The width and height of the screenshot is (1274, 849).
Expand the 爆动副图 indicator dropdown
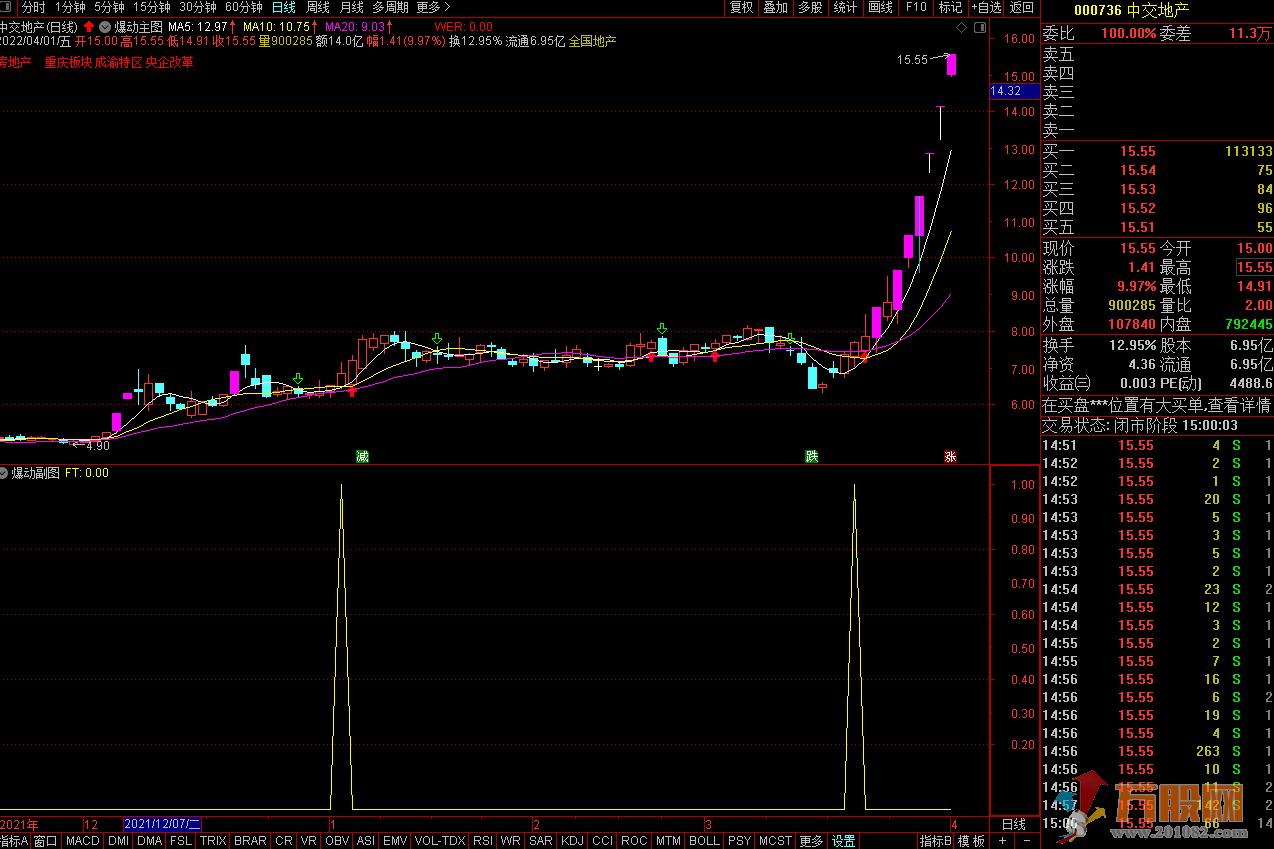coord(5,473)
